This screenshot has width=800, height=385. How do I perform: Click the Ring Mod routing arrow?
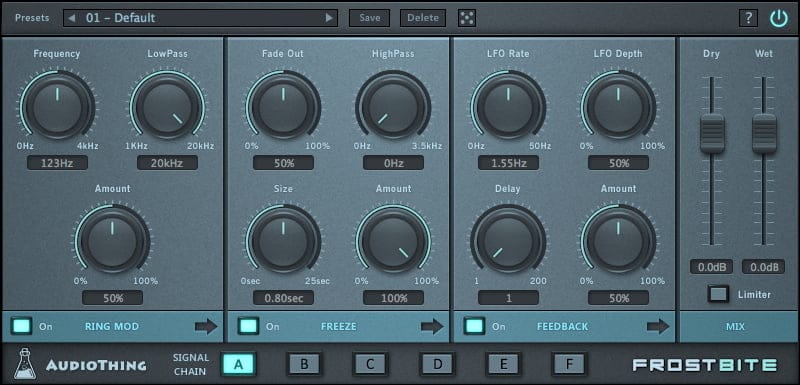tap(206, 326)
